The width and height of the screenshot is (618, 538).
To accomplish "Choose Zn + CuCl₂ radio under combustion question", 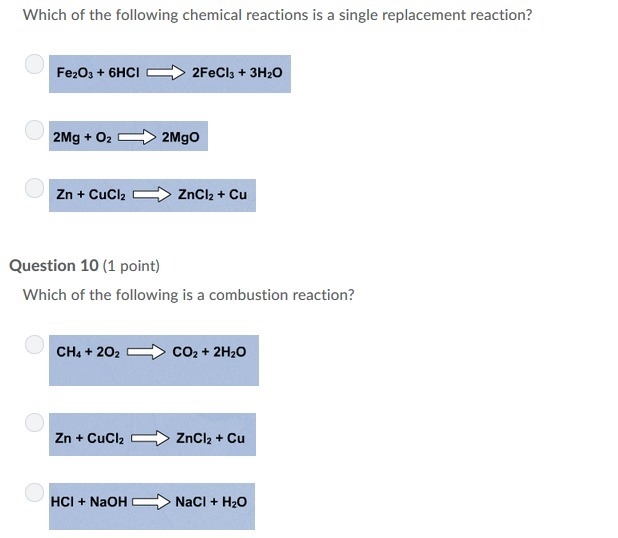I will point(34,422).
